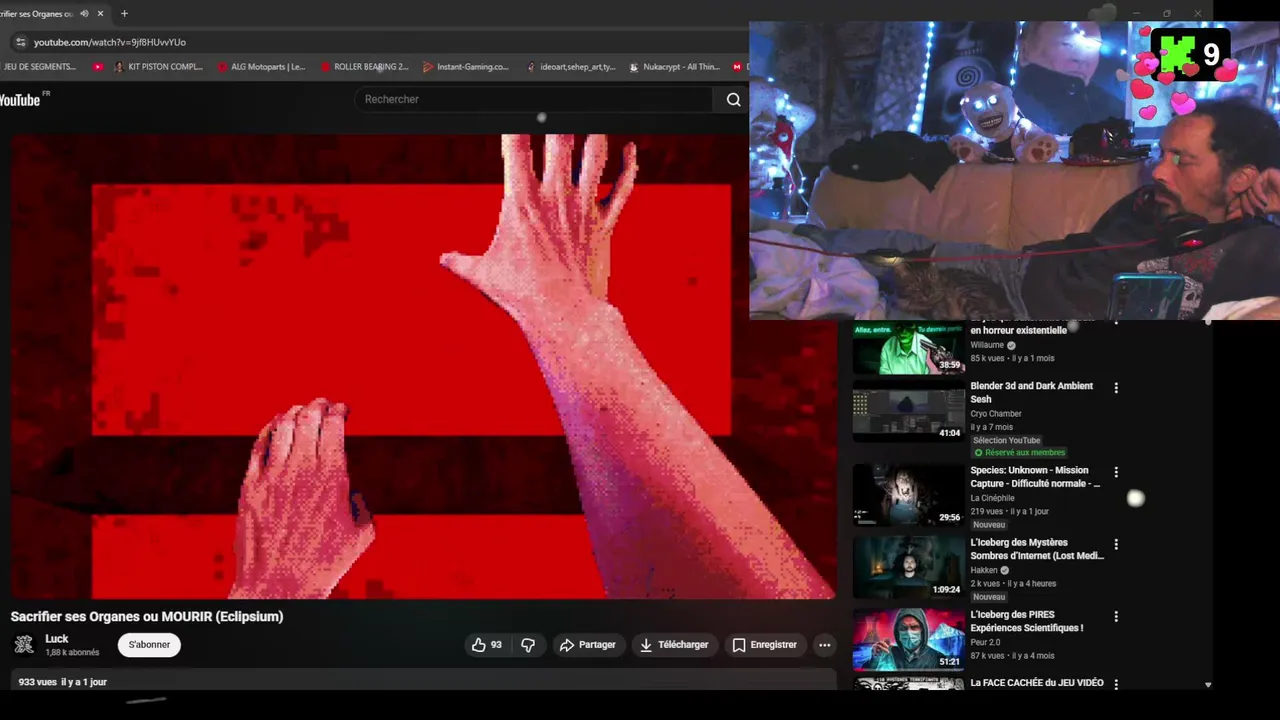1280x720 pixels.
Task: Open the 38:59 horreur existentielle video thumbnail
Action: 908,347
